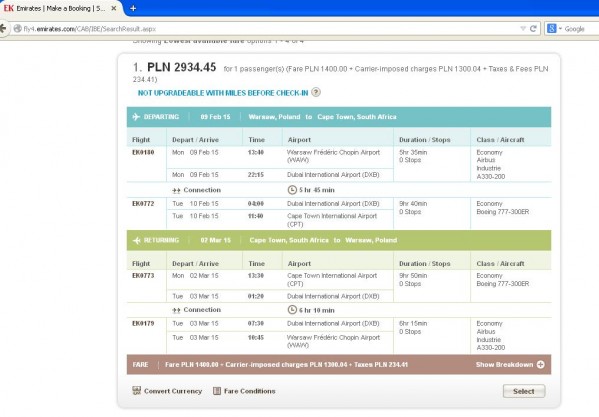
Task: Click the Show Breakdown plus icon
Action: pos(541,365)
